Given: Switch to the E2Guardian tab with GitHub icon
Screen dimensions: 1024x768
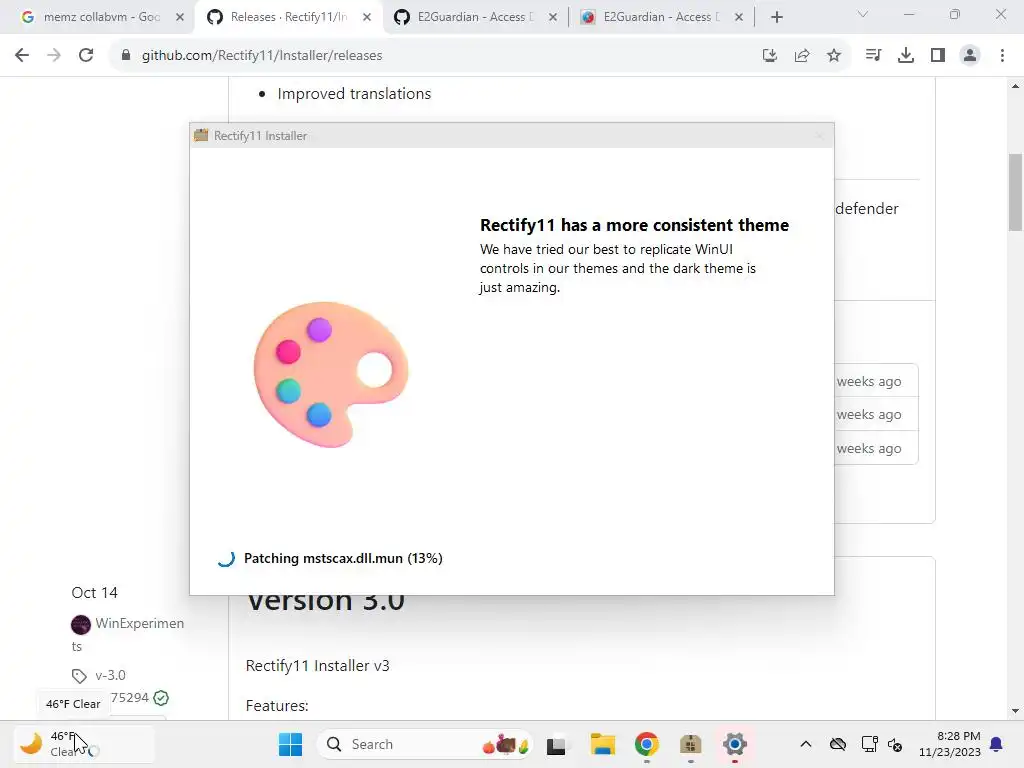Looking at the screenshot, I should [x=476, y=17].
